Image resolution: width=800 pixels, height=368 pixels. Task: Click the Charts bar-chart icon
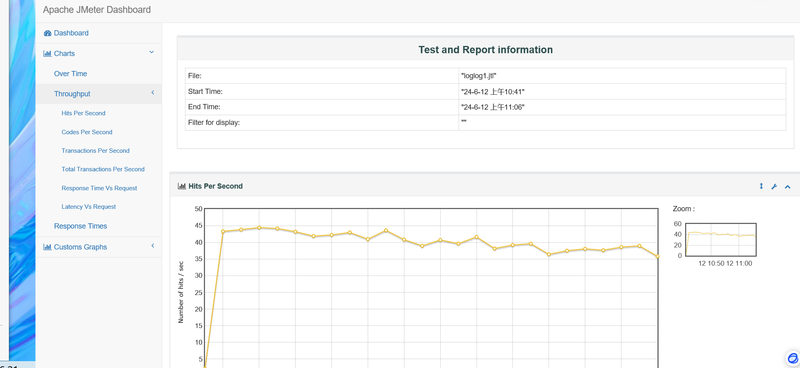(x=47, y=54)
